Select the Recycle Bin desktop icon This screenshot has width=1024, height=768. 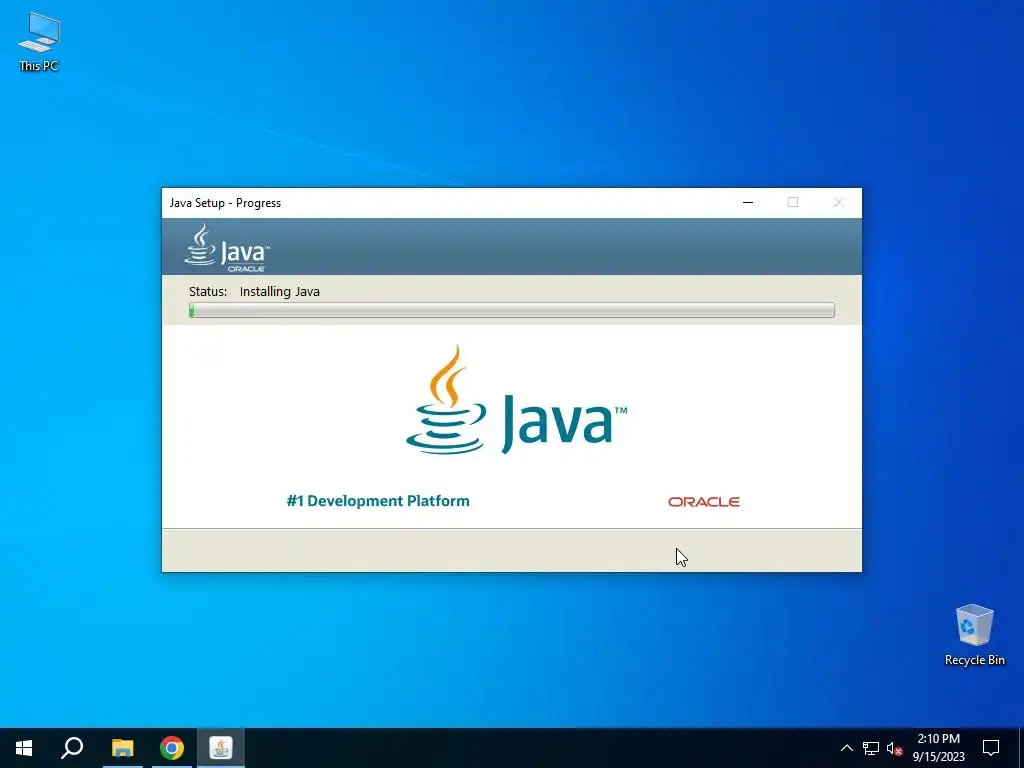[974, 635]
